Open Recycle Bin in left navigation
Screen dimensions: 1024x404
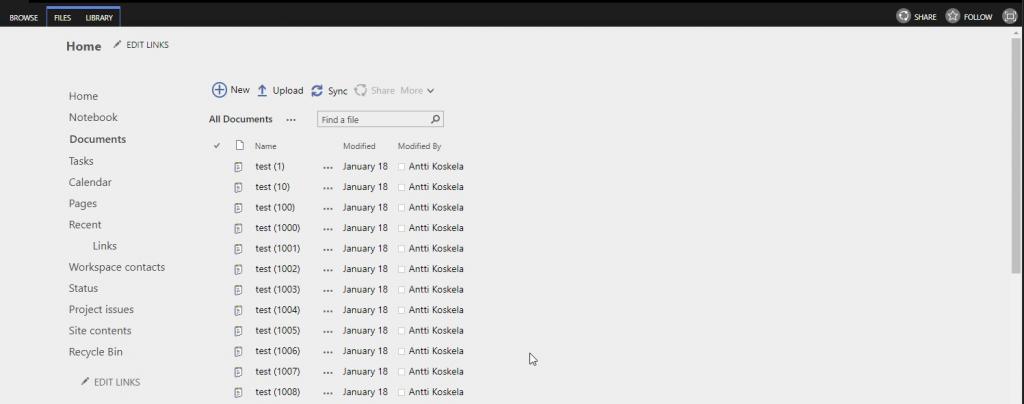click(x=95, y=352)
